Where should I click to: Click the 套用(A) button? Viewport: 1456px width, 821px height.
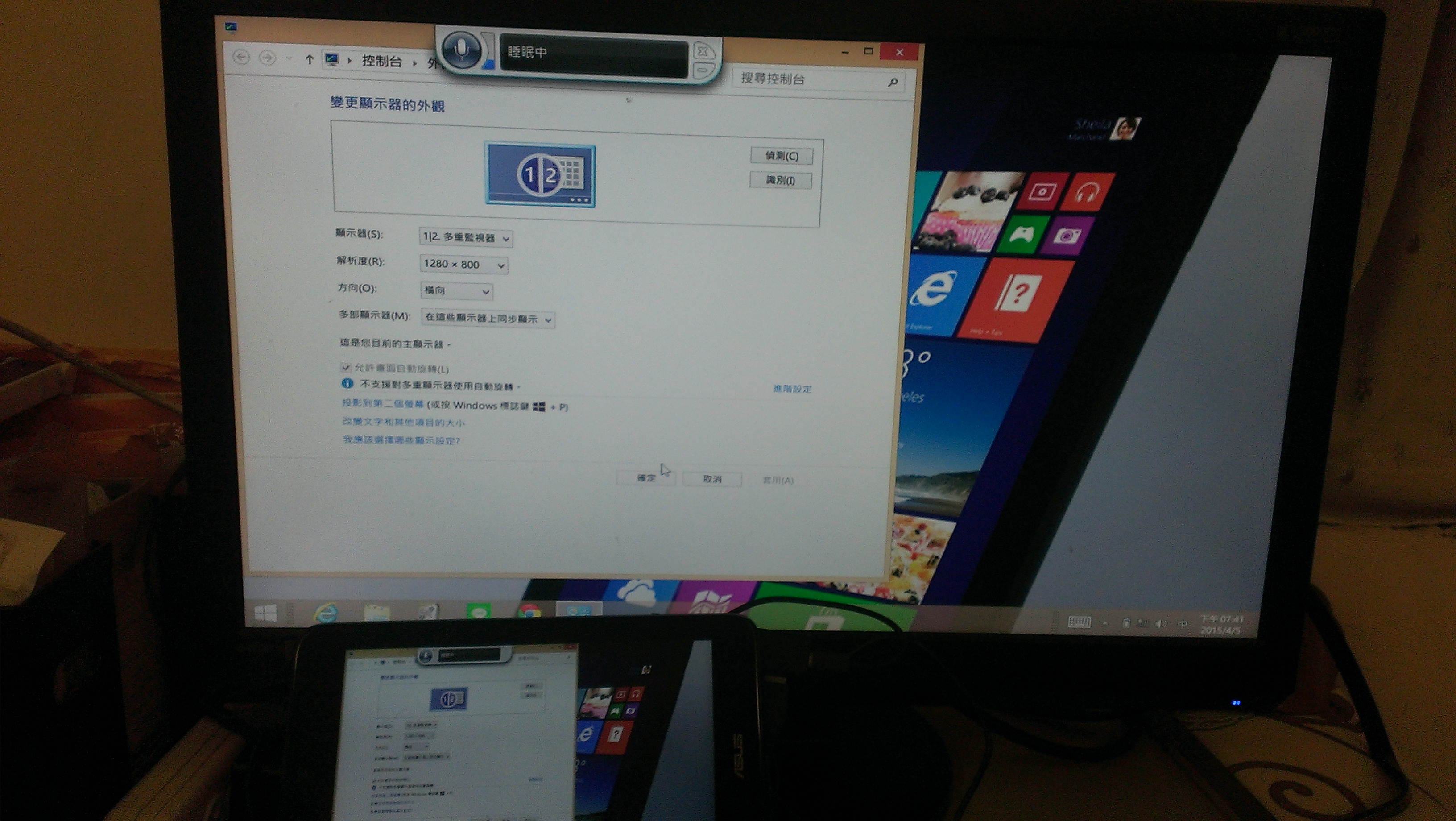[x=778, y=480]
